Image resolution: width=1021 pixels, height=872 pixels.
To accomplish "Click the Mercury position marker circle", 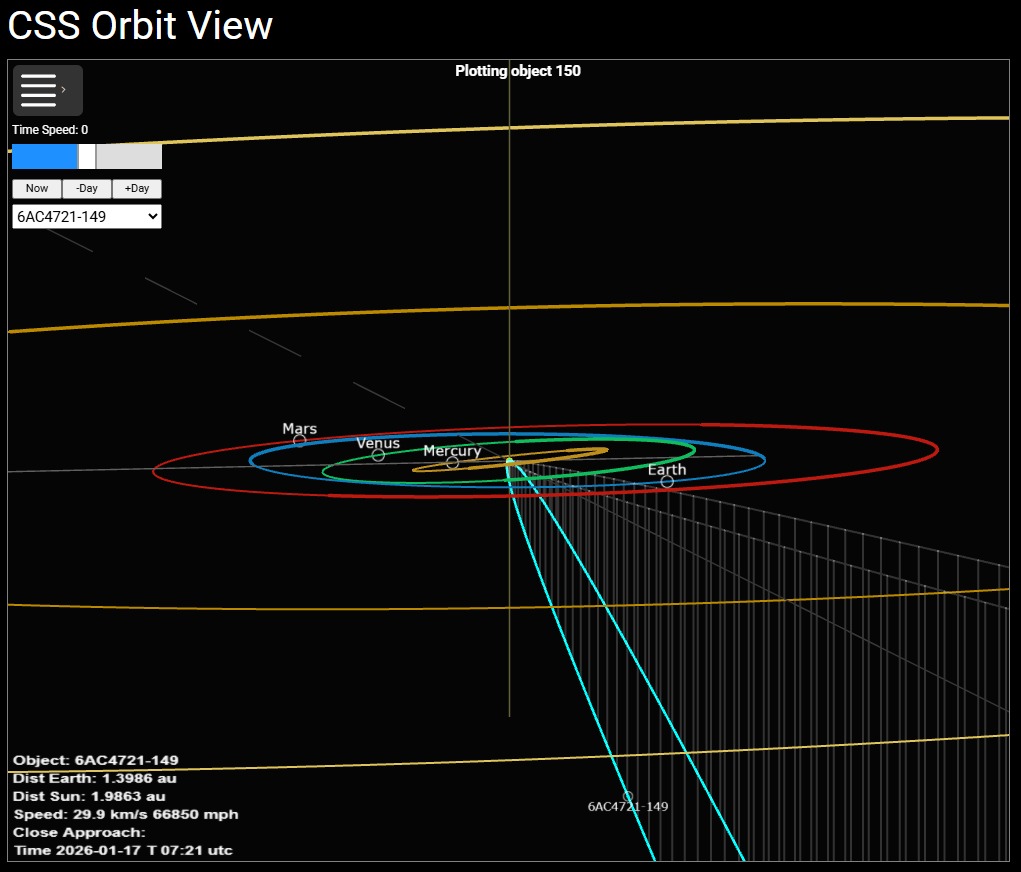I will tap(452, 463).
